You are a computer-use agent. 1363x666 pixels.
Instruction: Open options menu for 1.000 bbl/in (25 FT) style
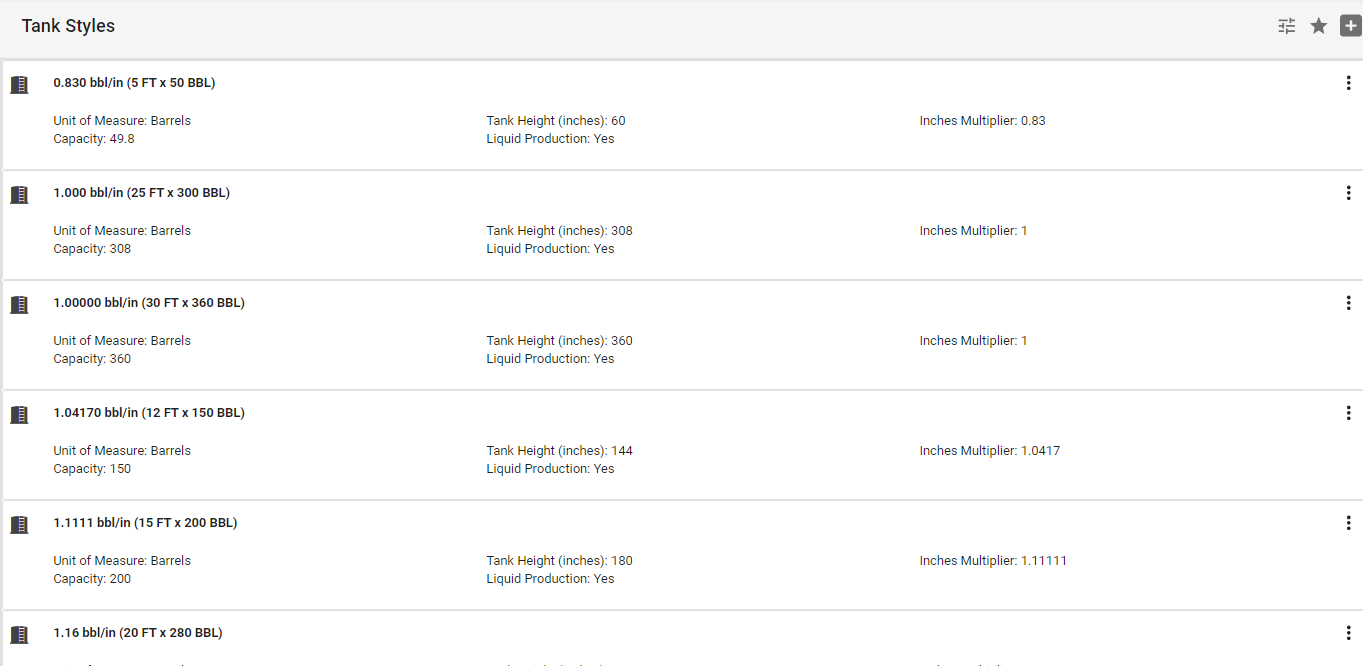point(1348,193)
